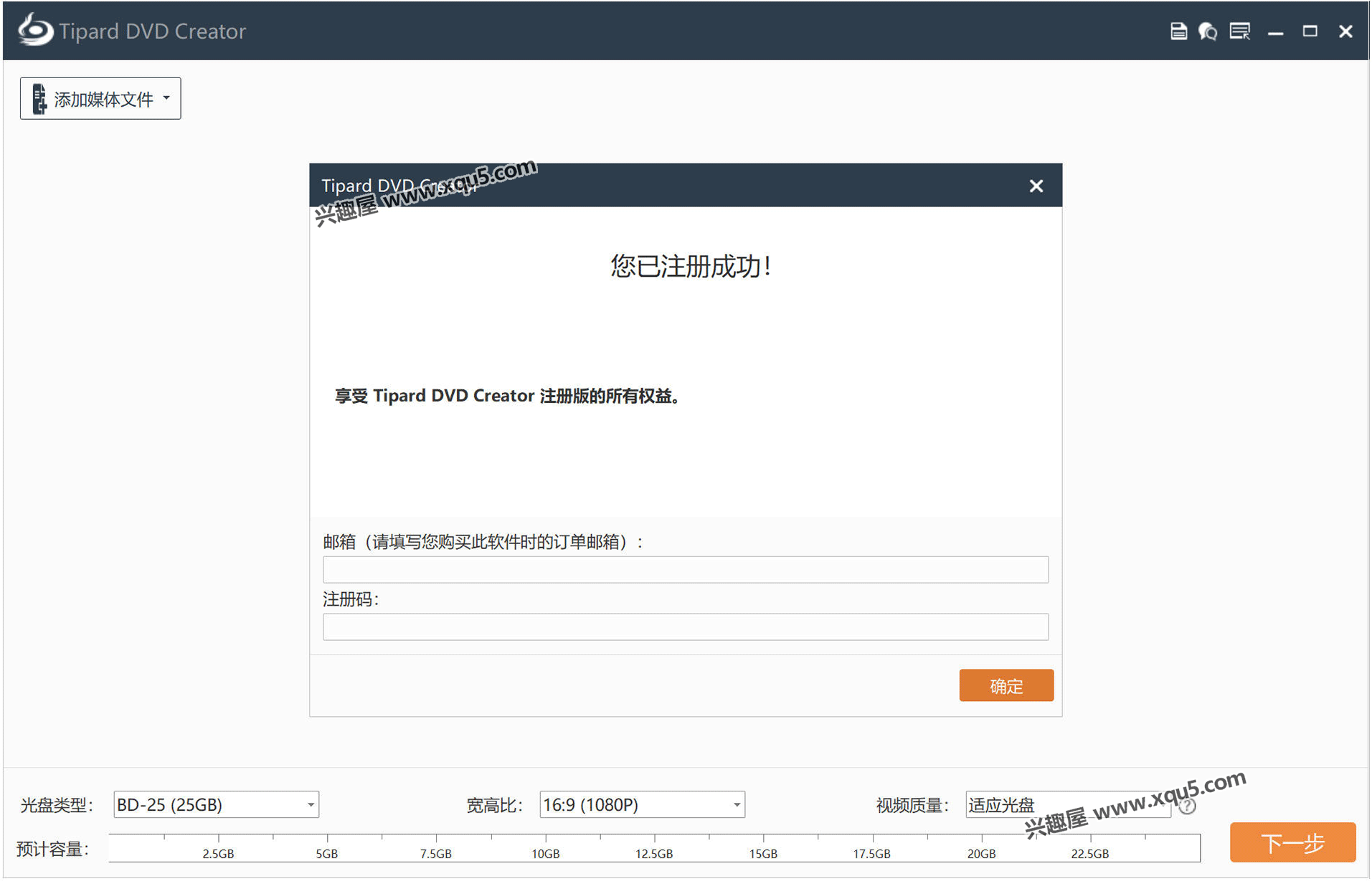Minimize the Tipard DVD Creator window
This screenshot has height=881, width=1372.
tap(1275, 32)
